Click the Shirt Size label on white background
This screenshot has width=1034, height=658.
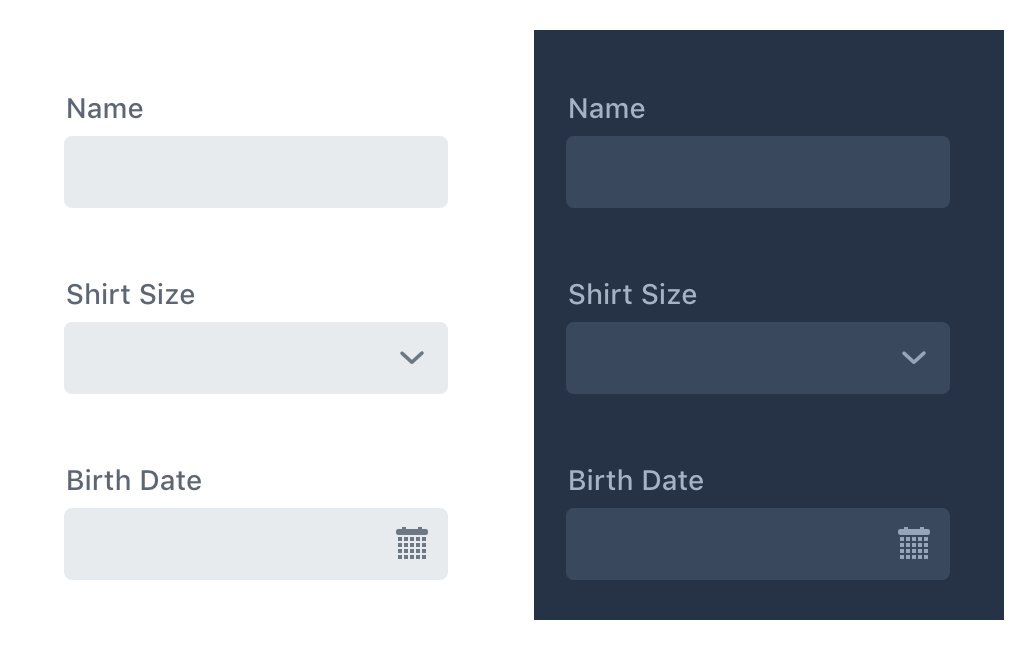click(x=131, y=295)
